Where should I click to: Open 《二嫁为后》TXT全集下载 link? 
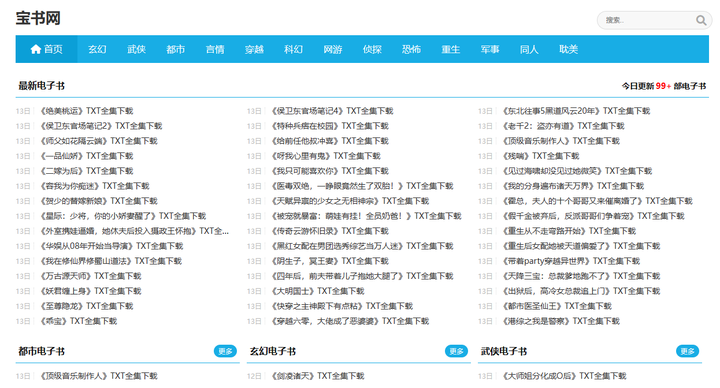pyautogui.click(x=86, y=171)
